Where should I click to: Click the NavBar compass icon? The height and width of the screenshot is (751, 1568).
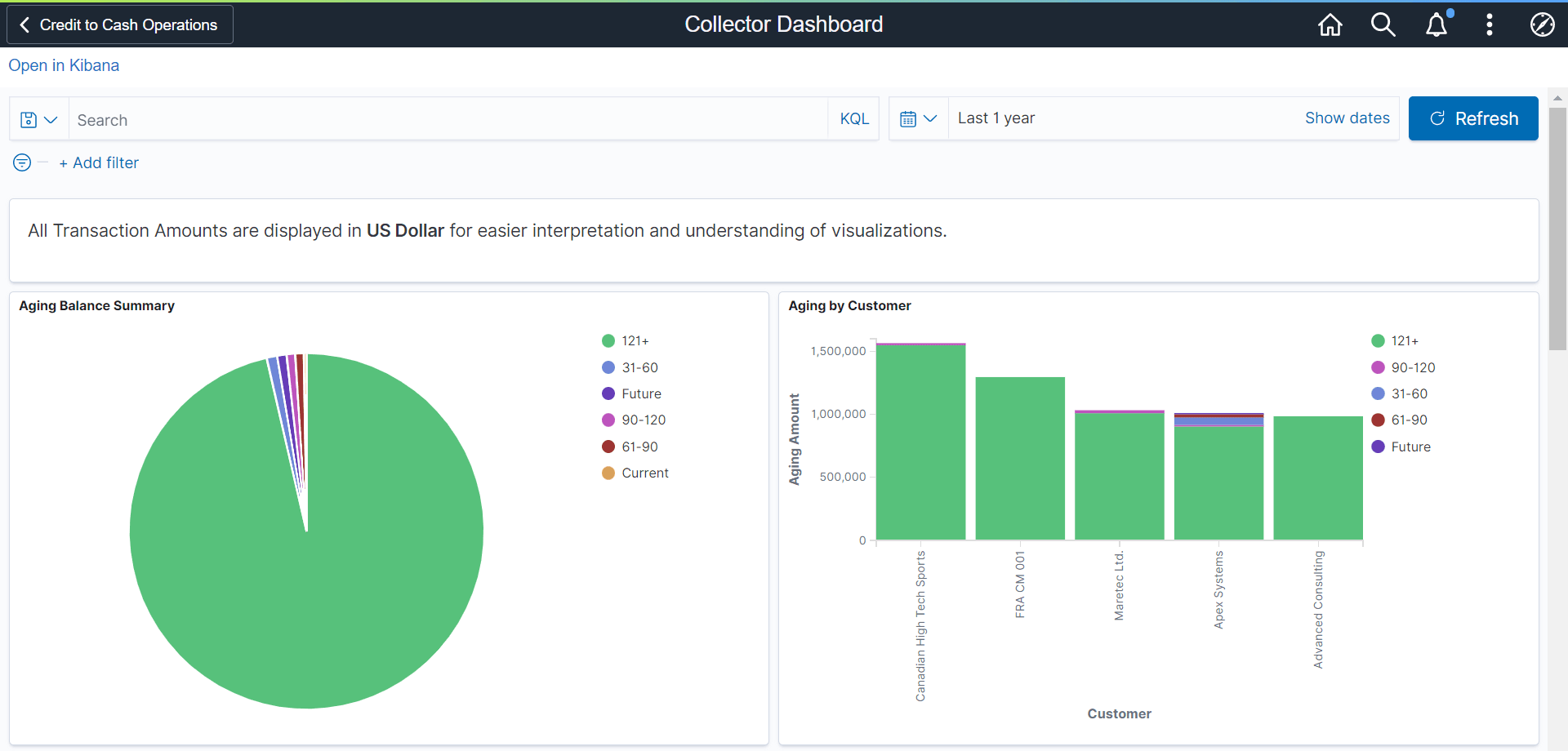pyautogui.click(x=1543, y=24)
